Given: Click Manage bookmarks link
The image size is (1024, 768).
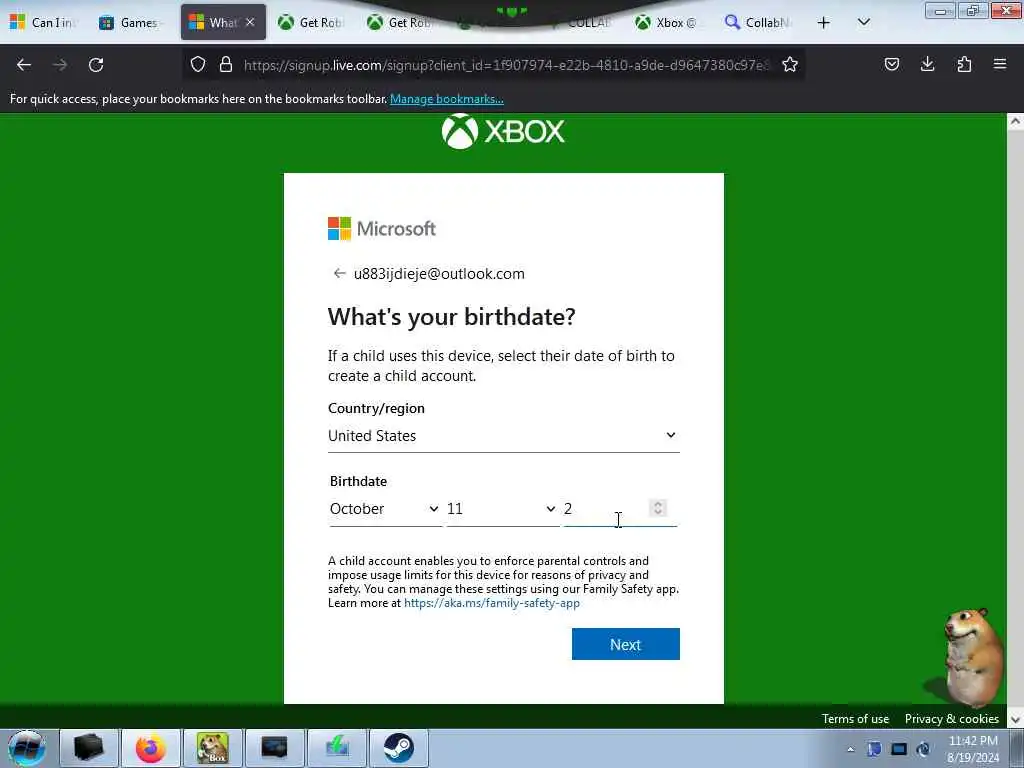Looking at the screenshot, I should (x=447, y=99).
